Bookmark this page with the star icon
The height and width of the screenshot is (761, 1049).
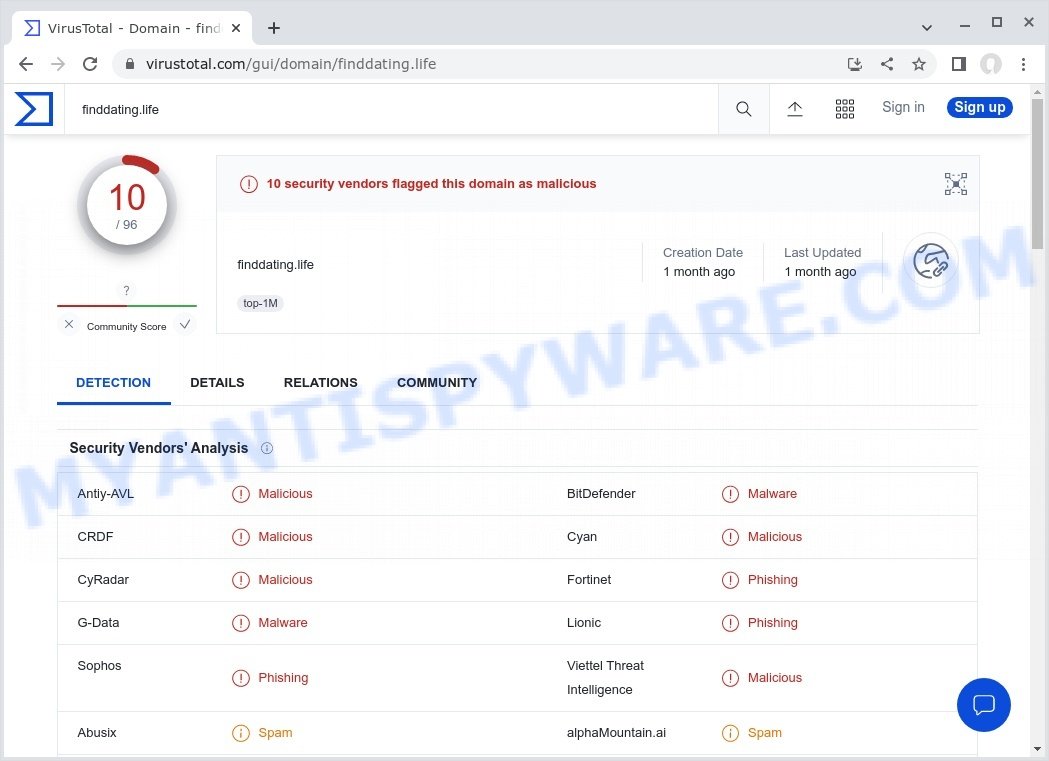coord(919,64)
